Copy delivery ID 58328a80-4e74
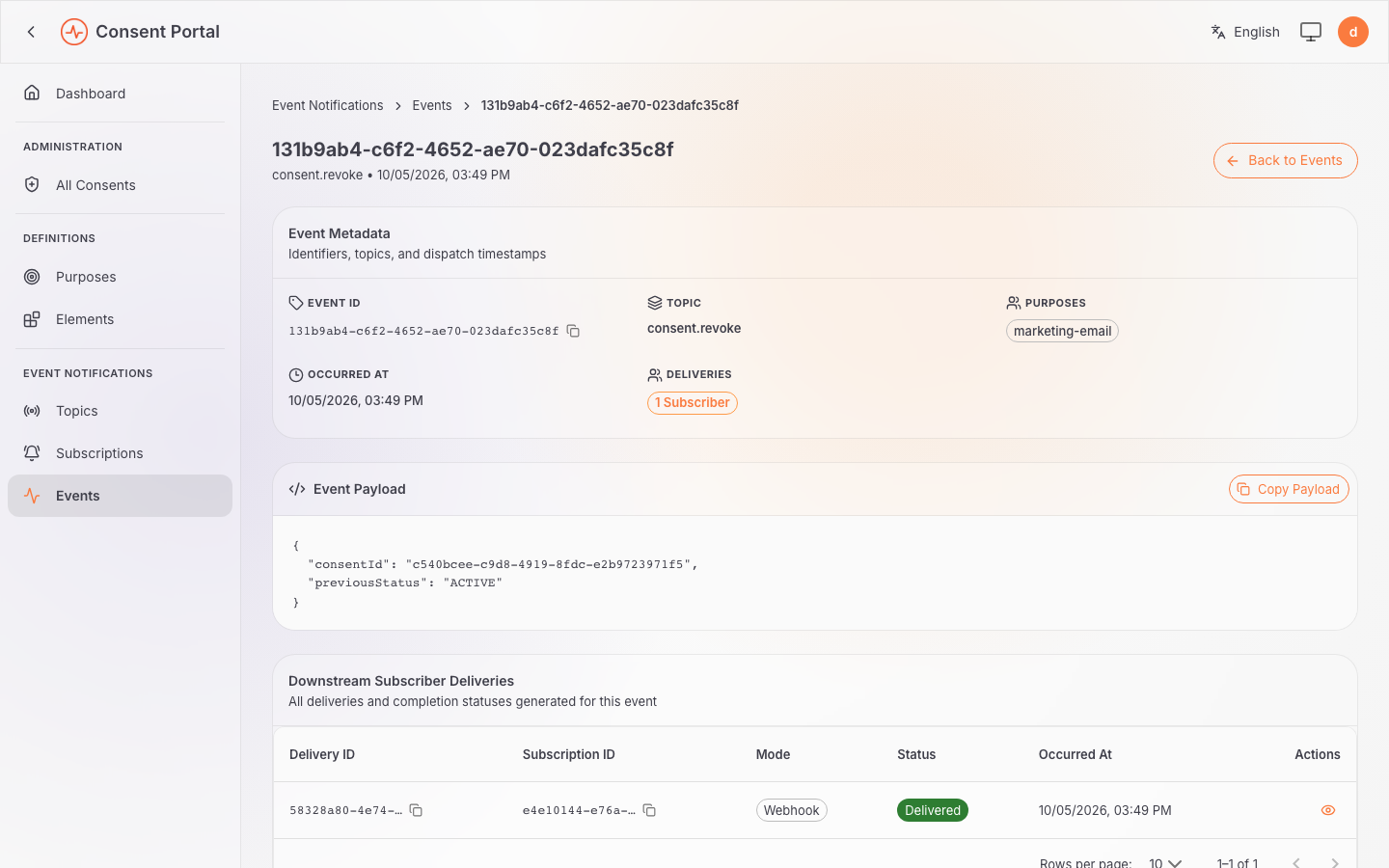The image size is (1389, 868). pos(416,810)
